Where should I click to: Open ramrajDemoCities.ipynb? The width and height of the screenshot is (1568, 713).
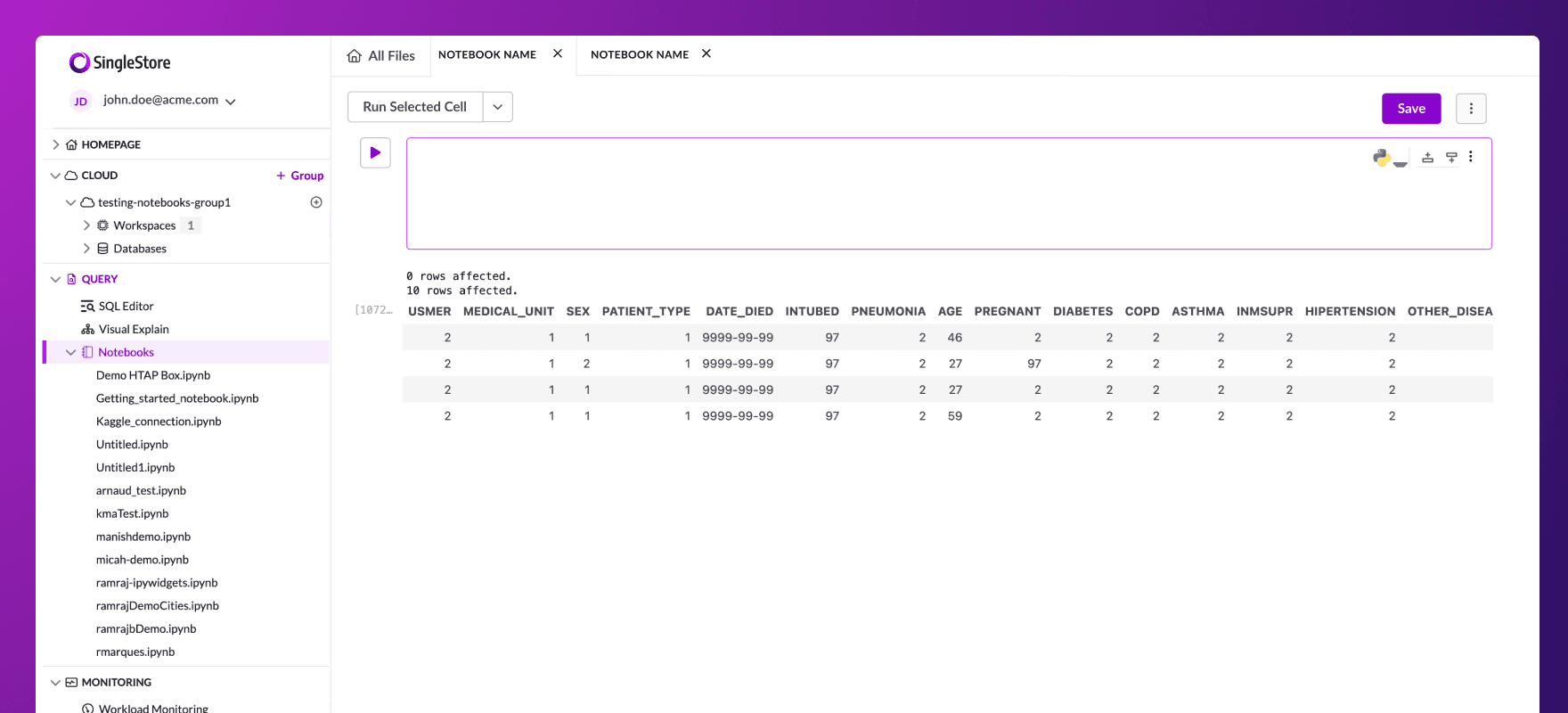158,606
